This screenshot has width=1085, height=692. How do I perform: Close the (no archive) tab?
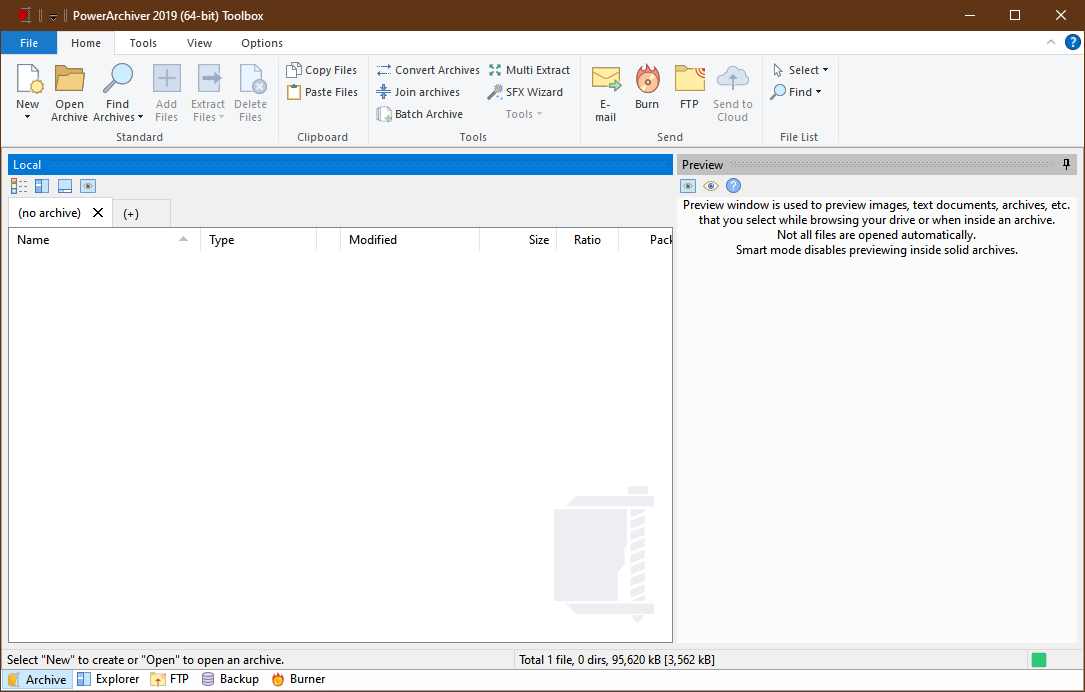(98, 212)
